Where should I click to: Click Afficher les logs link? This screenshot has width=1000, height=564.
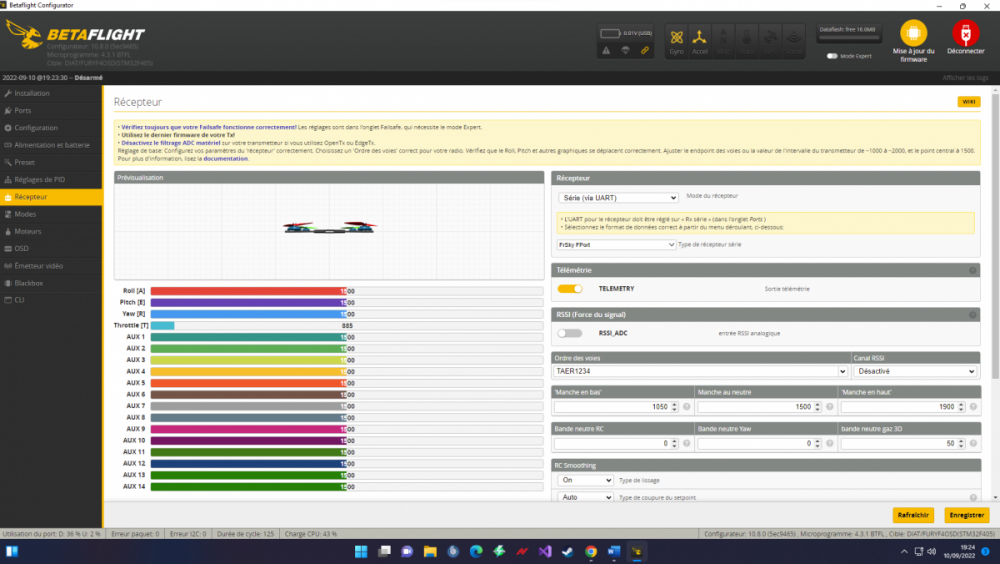(965, 78)
